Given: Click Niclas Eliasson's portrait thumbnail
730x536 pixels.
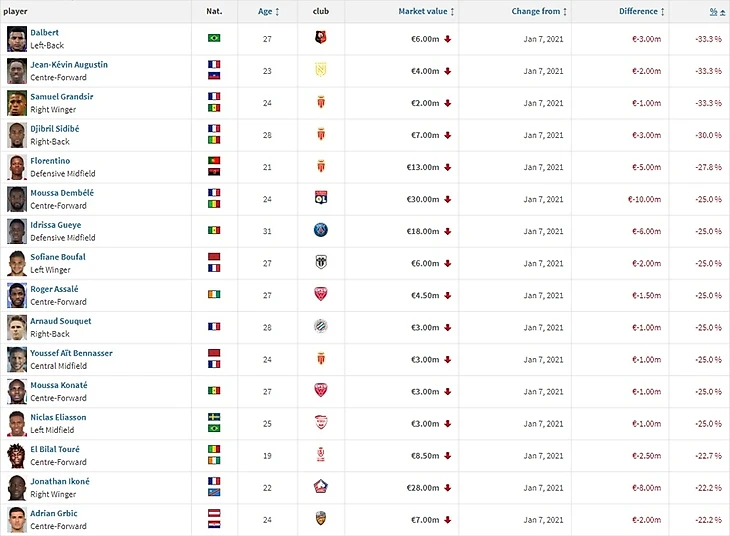Looking at the screenshot, I should (16, 422).
